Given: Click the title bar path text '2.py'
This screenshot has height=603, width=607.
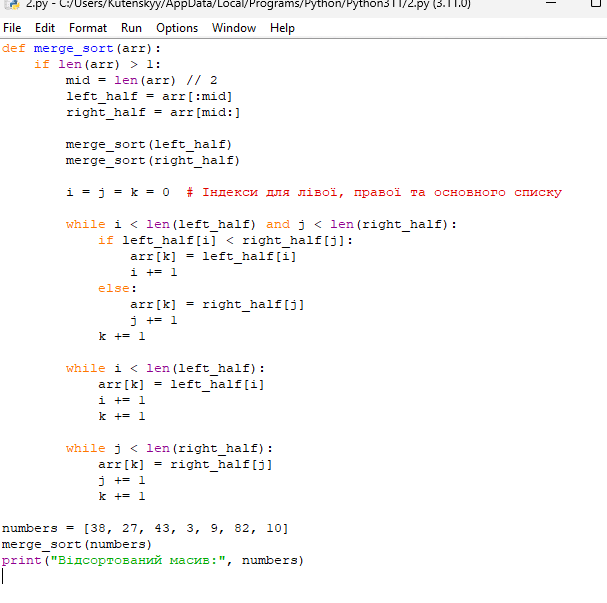Looking at the screenshot, I should coord(37,4).
